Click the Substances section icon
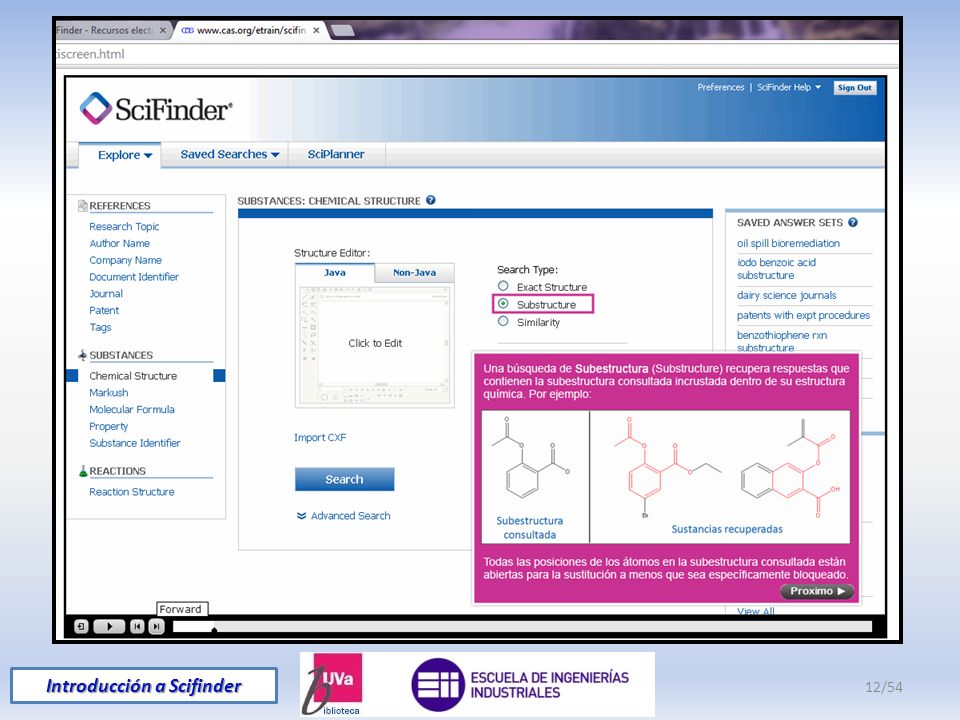 [83, 355]
